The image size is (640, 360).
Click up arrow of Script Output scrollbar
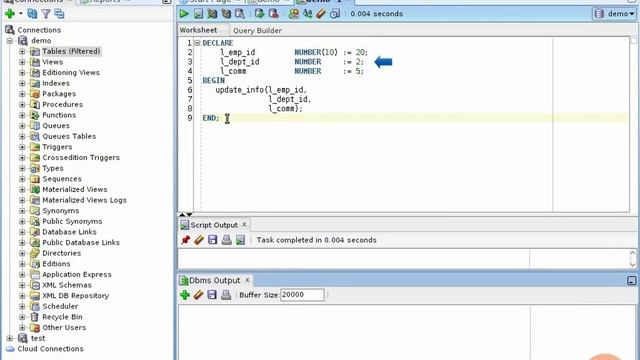pyautogui.click(x=633, y=253)
